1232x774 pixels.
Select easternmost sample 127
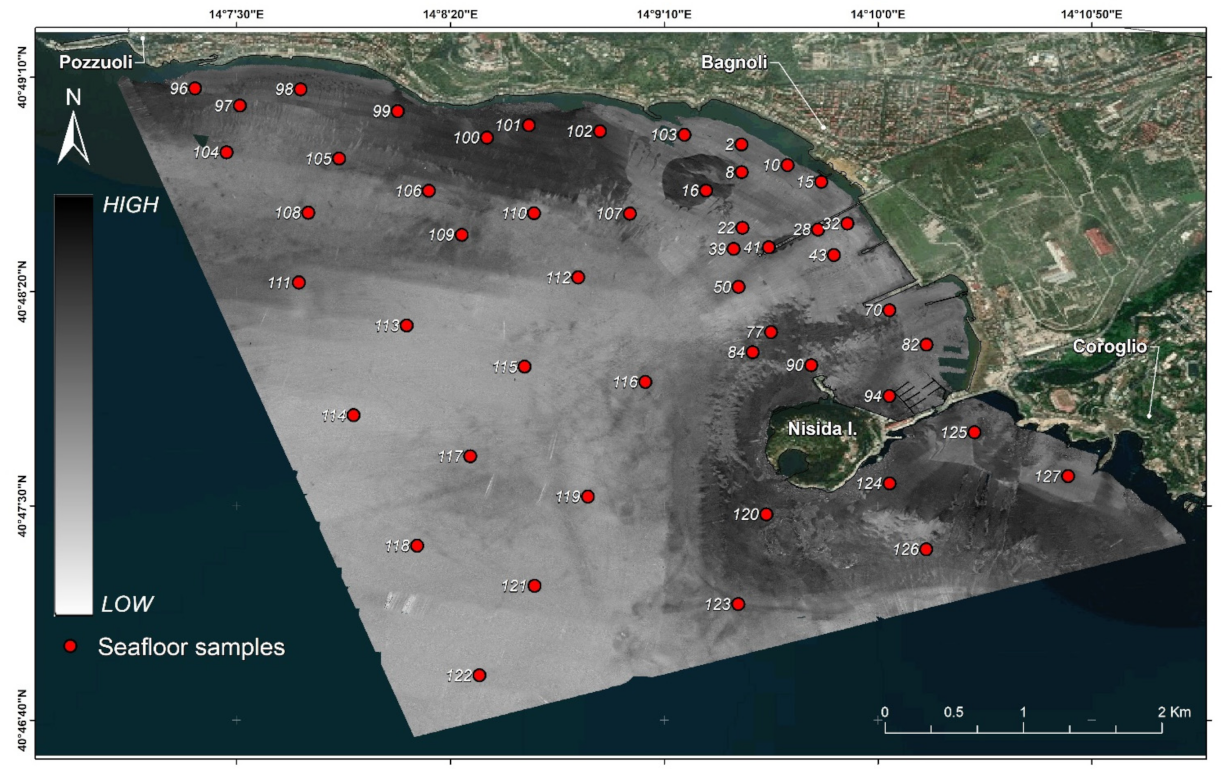(1068, 476)
